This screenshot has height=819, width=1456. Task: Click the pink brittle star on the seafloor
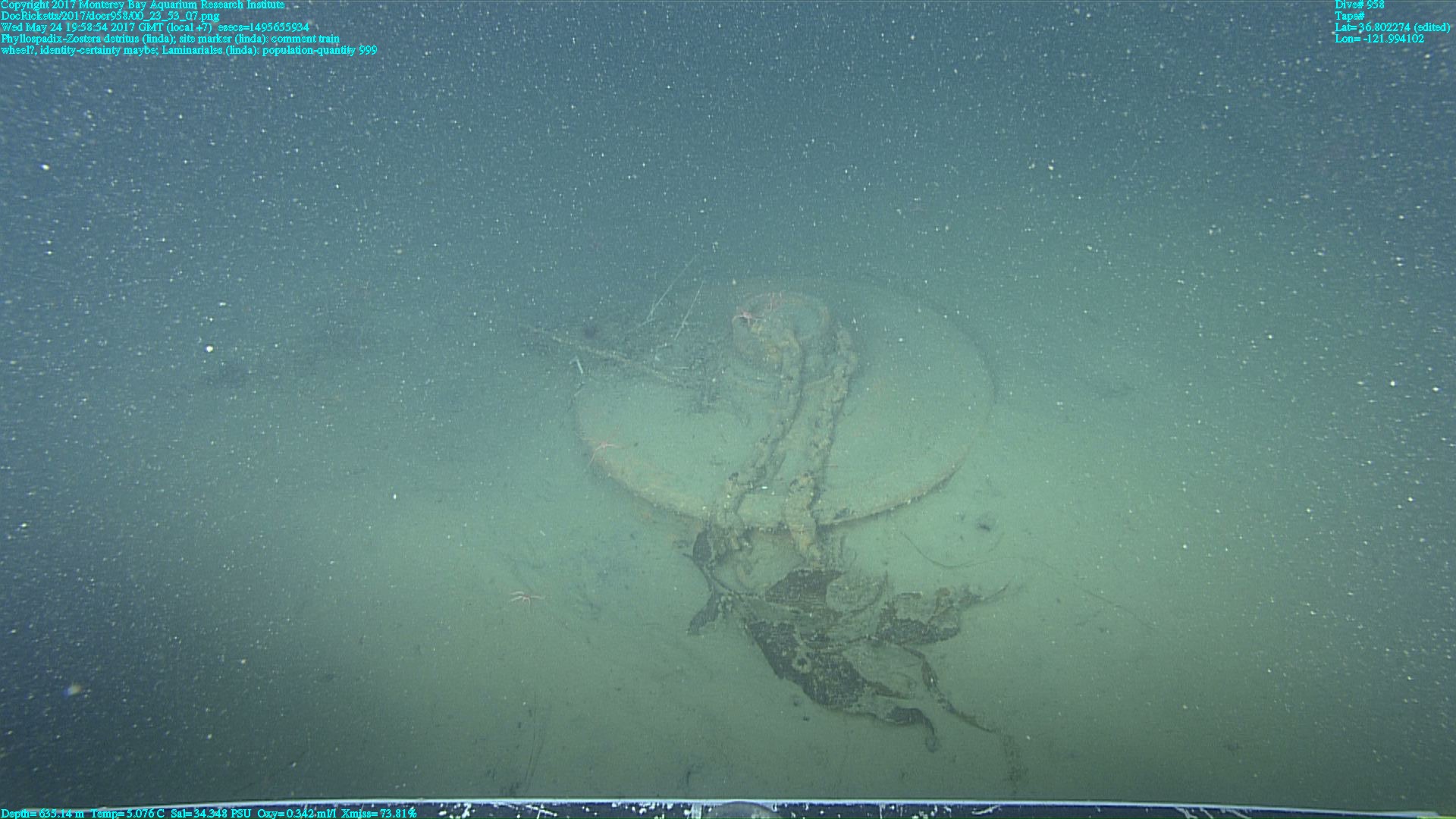point(526,598)
